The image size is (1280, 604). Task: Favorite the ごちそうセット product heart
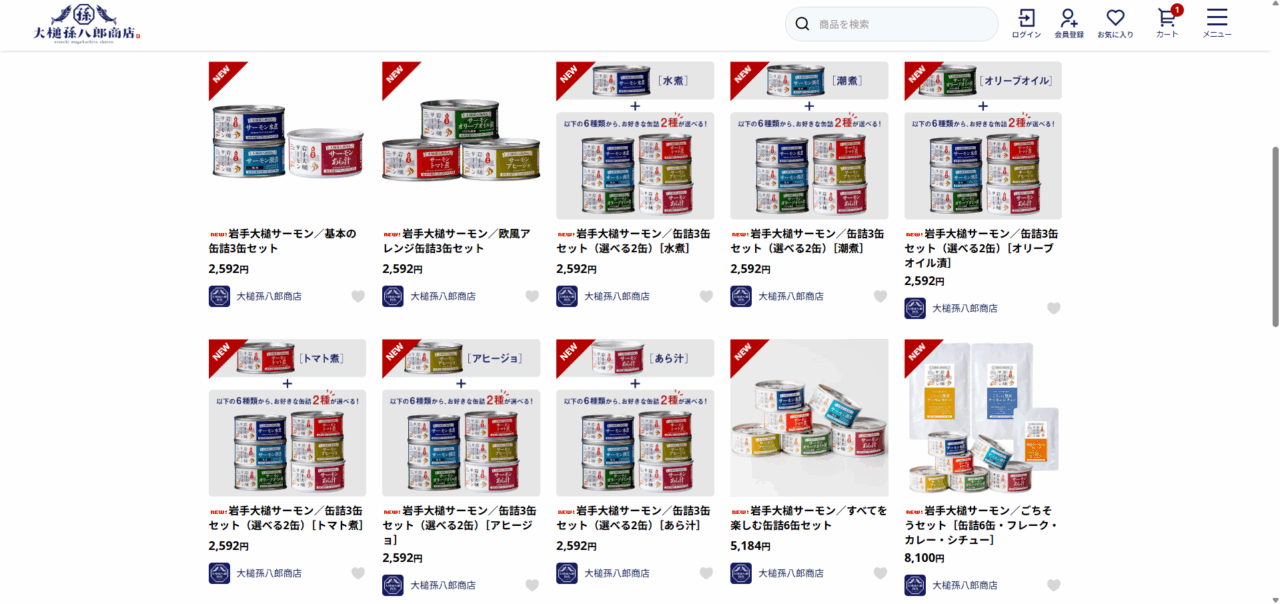pos(1054,585)
